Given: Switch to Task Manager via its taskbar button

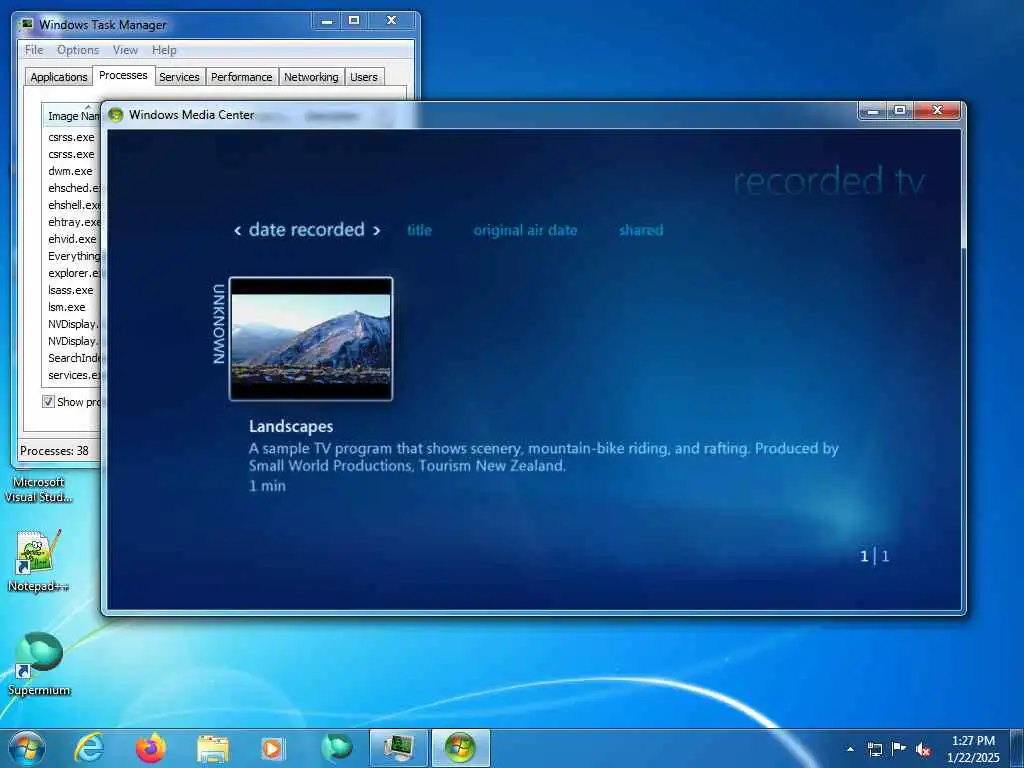Looking at the screenshot, I should click(398, 748).
